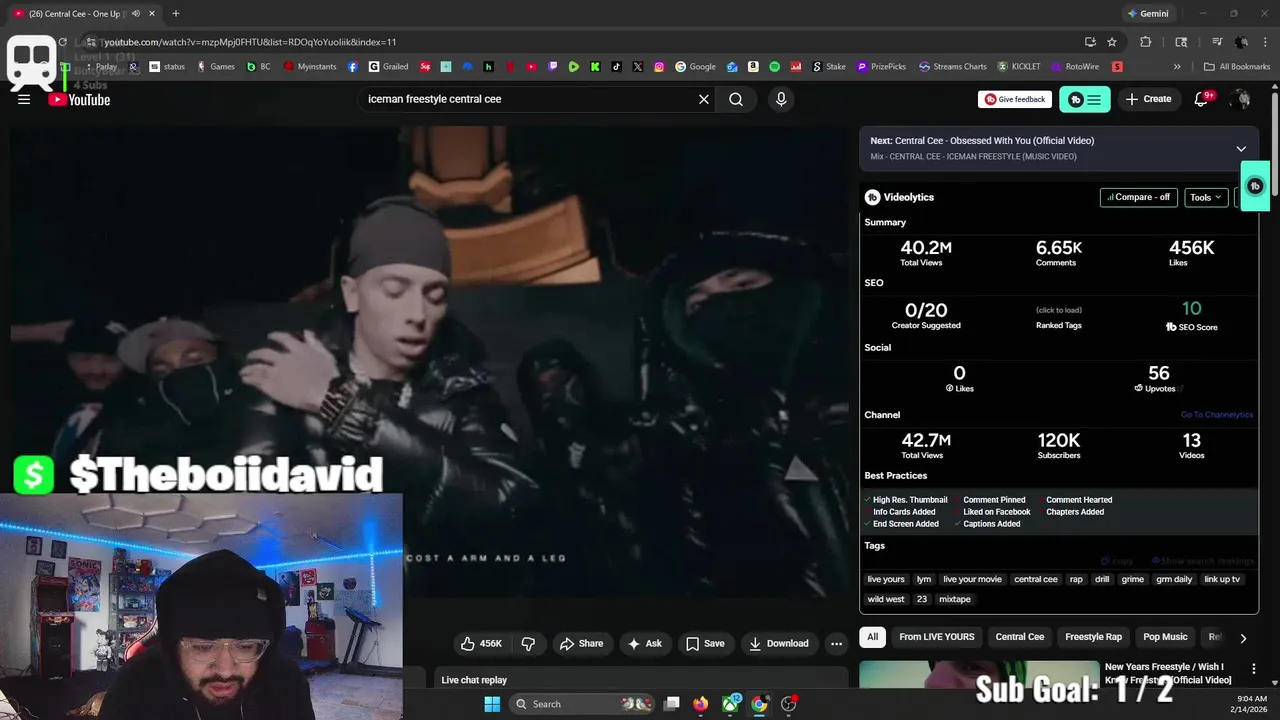This screenshot has height=720, width=1280.
Task: Run search with the magnifier button
Action: (x=736, y=99)
